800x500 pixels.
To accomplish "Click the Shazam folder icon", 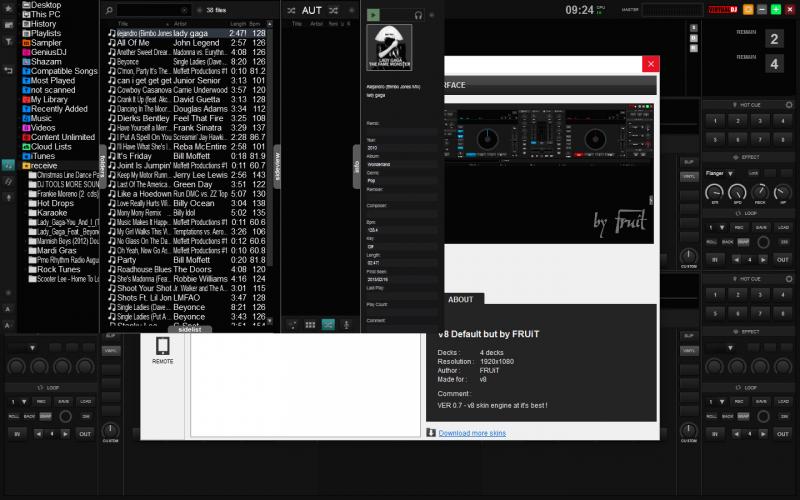I will [26, 62].
